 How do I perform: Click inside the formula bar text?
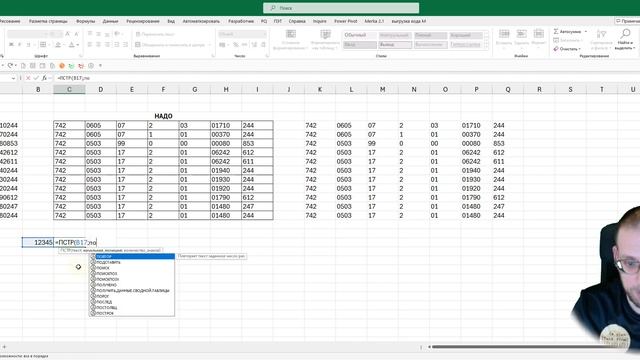tap(74, 78)
